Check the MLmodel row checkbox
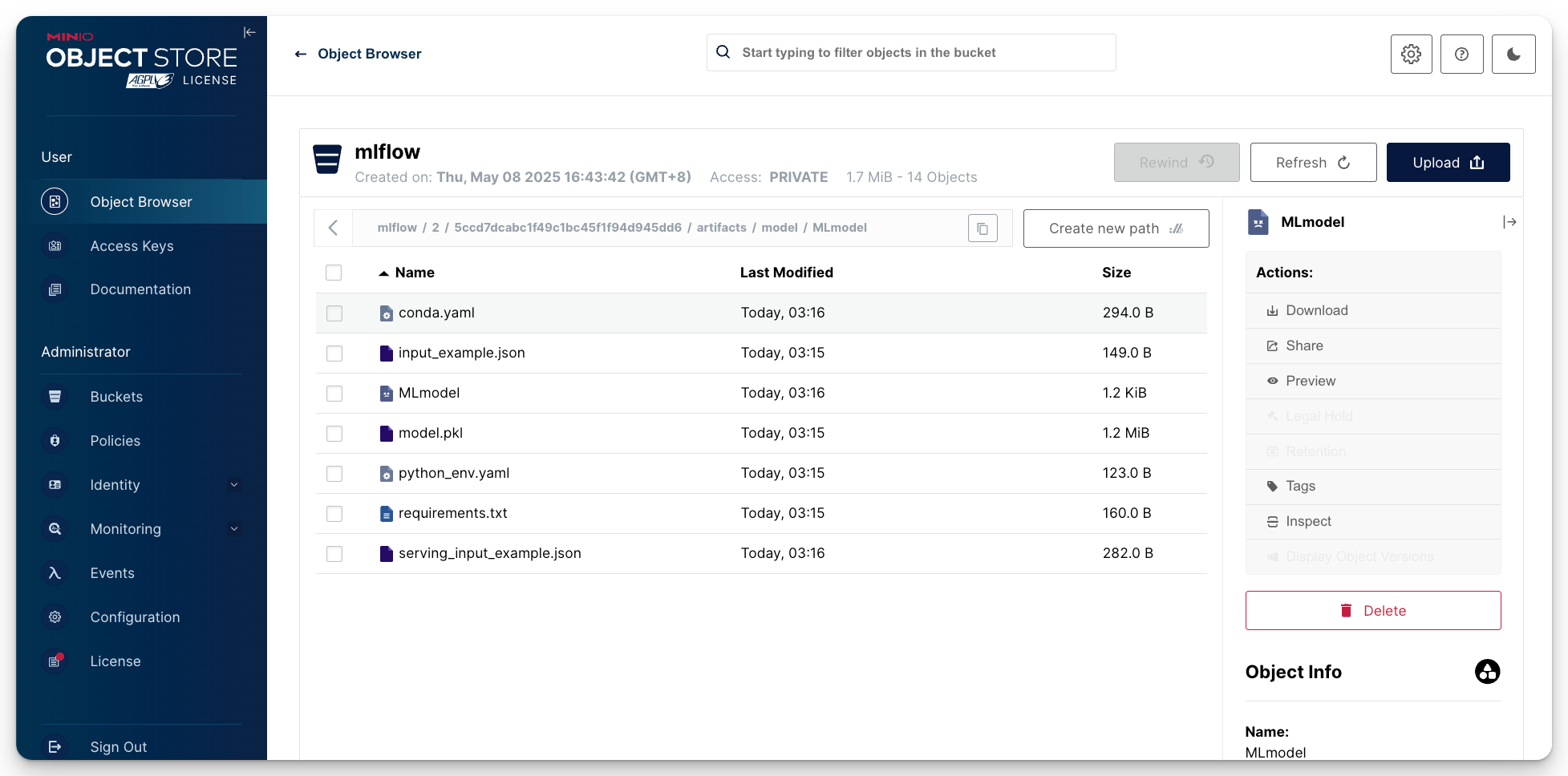The width and height of the screenshot is (1568, 776). tap(334, 394)
